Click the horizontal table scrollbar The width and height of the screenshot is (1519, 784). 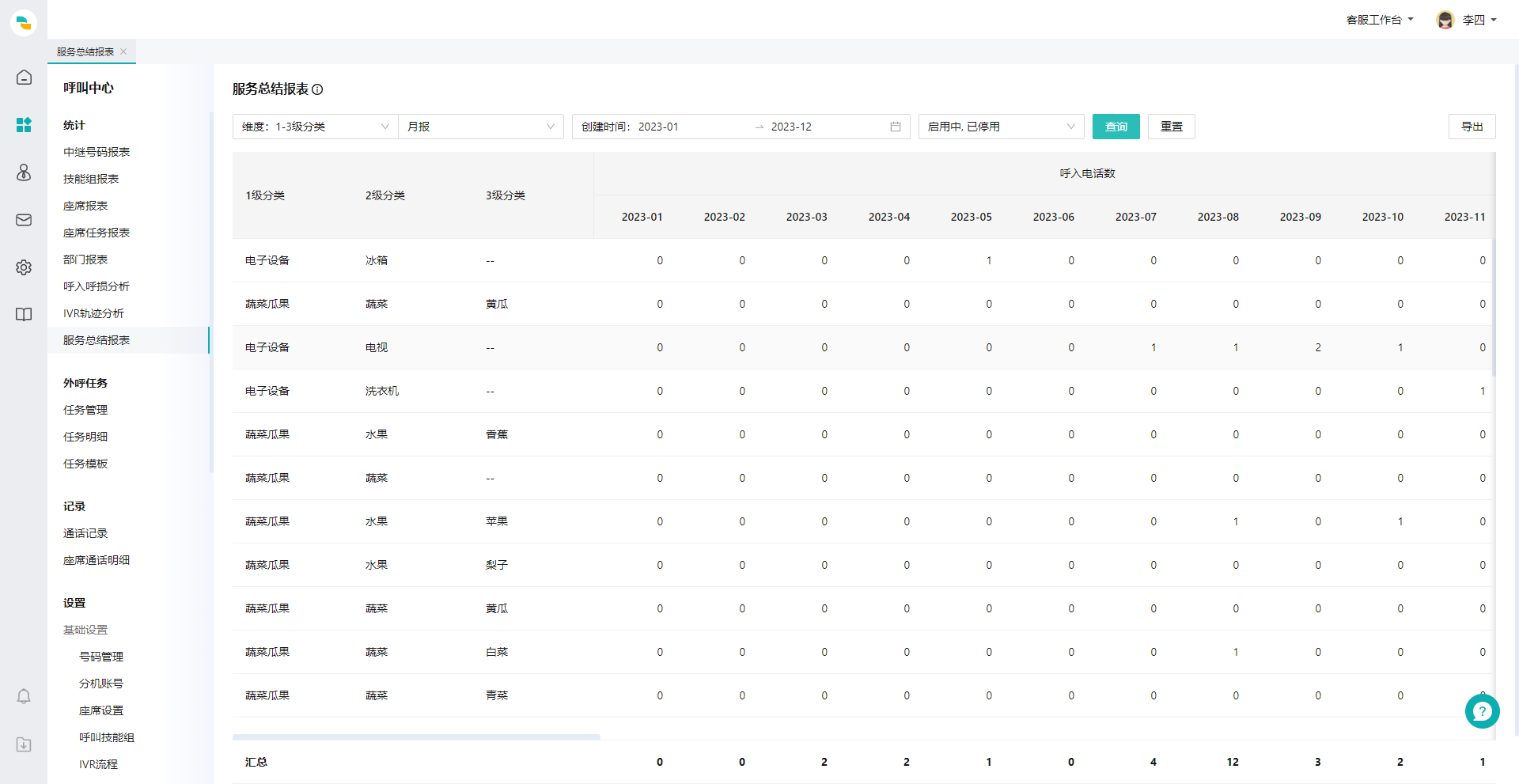tap(416, 737)
